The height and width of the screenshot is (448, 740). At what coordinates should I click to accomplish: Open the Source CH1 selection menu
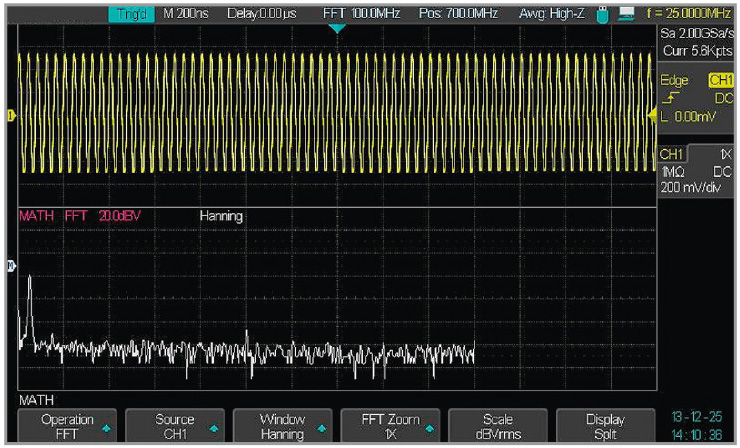tap(175, 427)
